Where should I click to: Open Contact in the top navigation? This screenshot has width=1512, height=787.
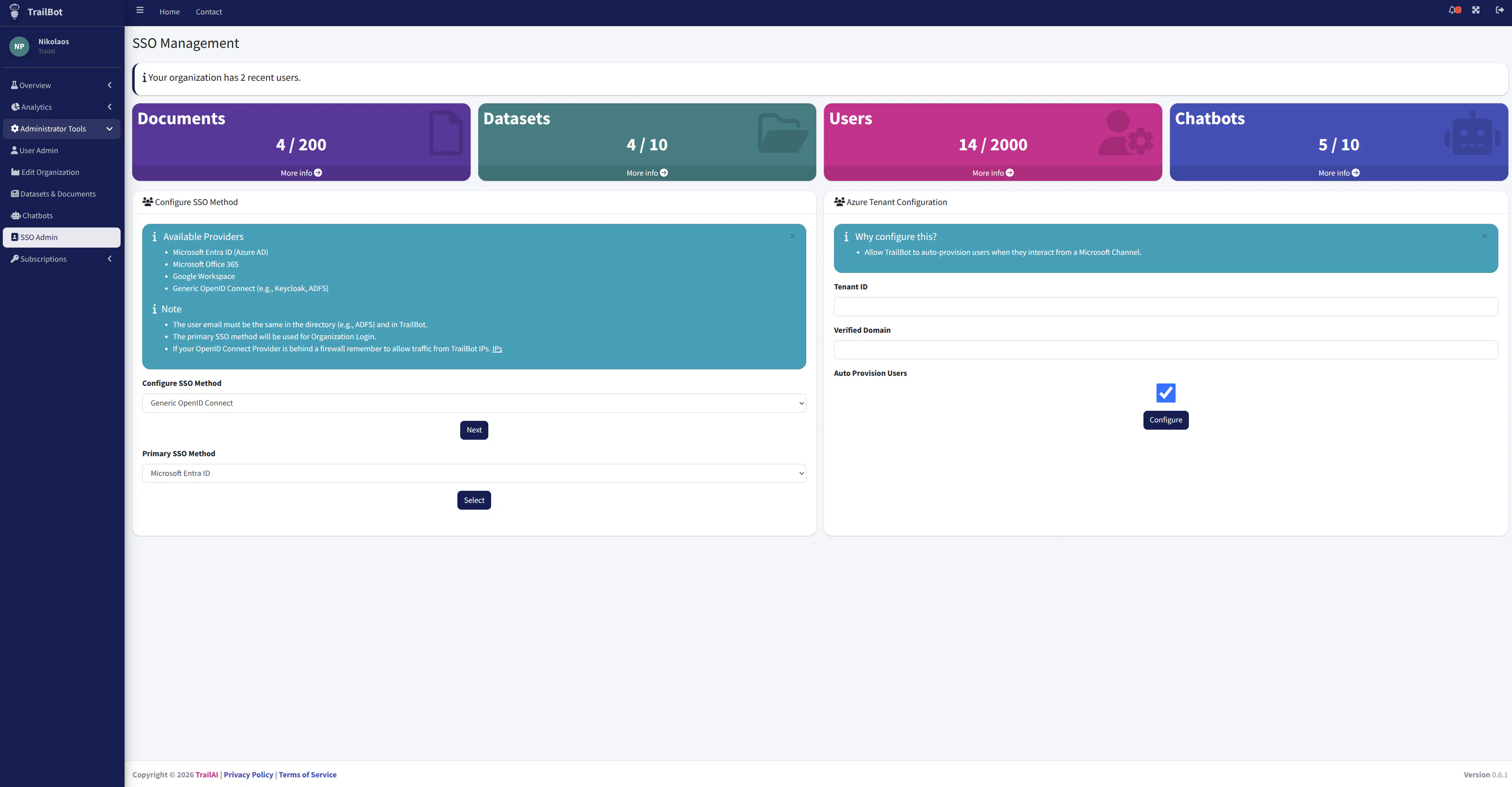coord(209,12)
